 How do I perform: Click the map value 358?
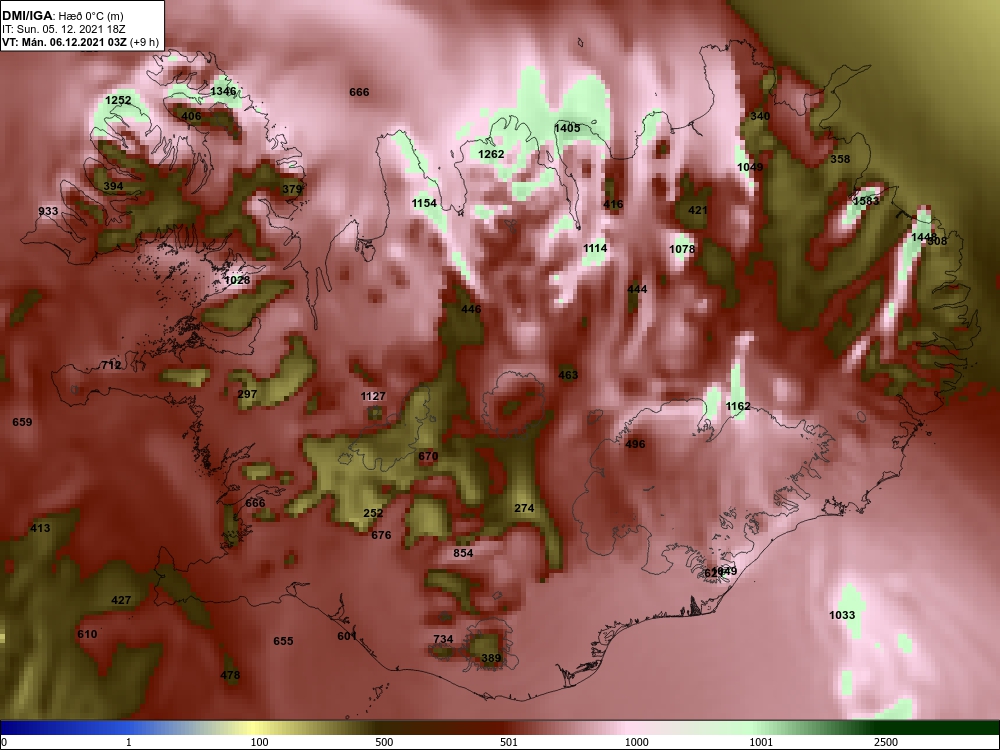840,159
